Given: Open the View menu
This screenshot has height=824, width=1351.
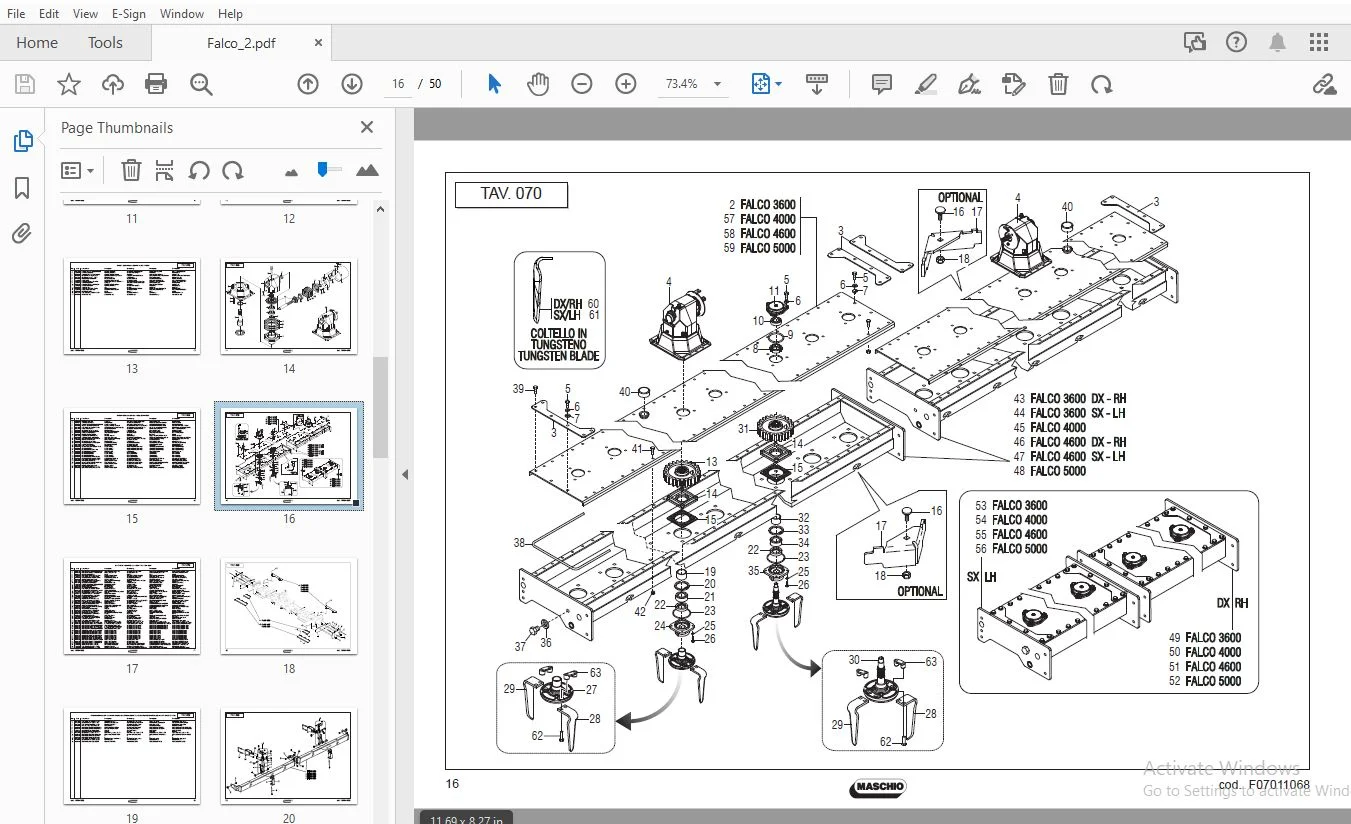Looking at the screenshot, I should 86,13.
